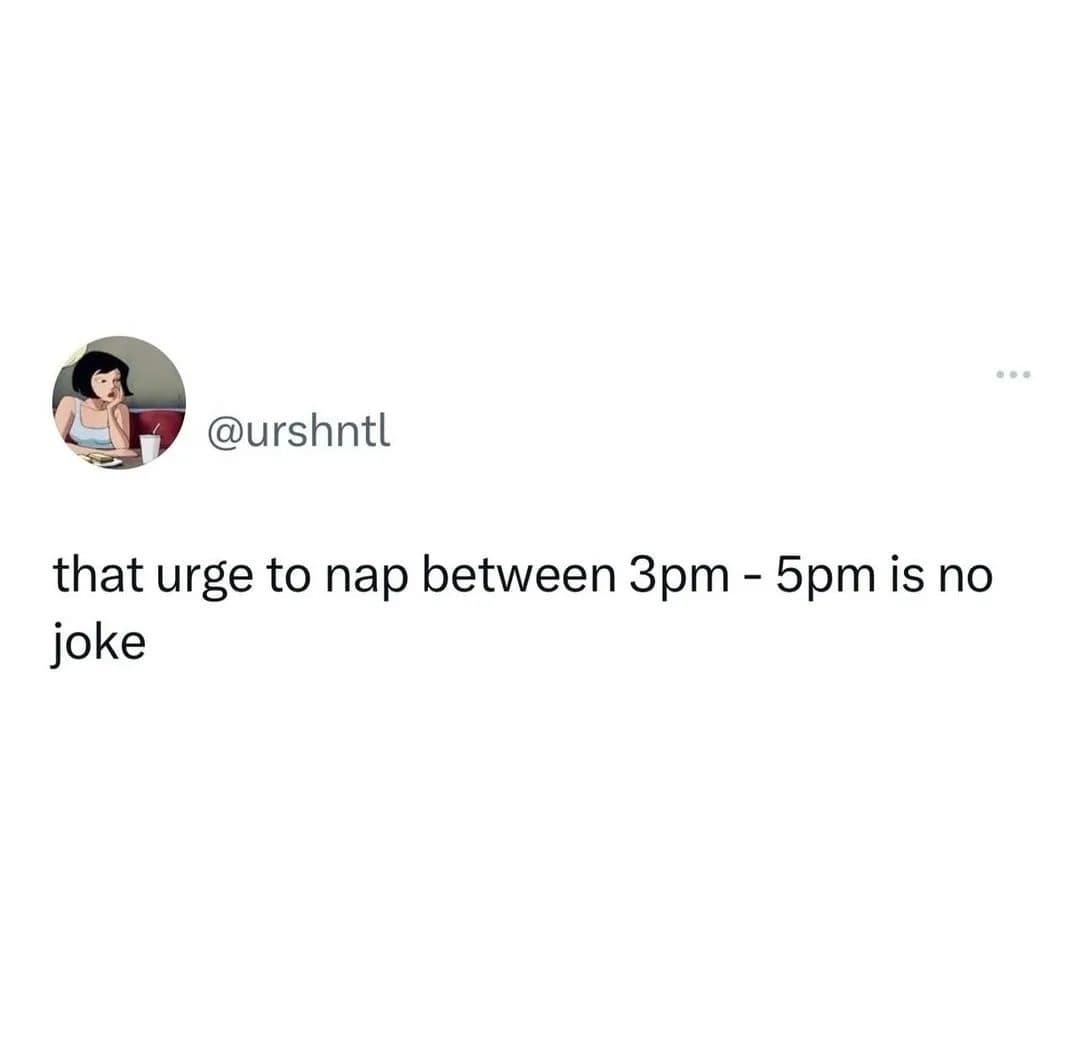
Task: Click the plate of food in avatar
Action: (x=100, y=457)
